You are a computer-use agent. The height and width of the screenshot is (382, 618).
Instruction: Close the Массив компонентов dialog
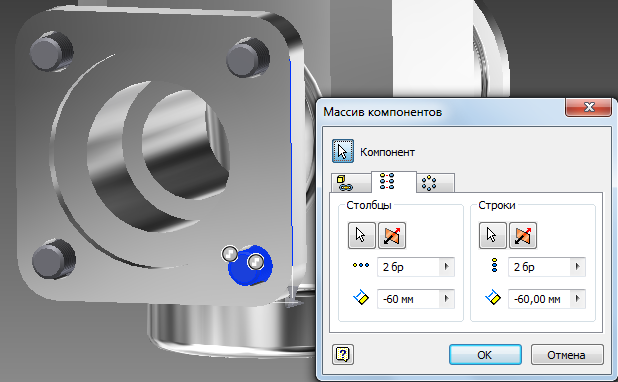[589, 107]
